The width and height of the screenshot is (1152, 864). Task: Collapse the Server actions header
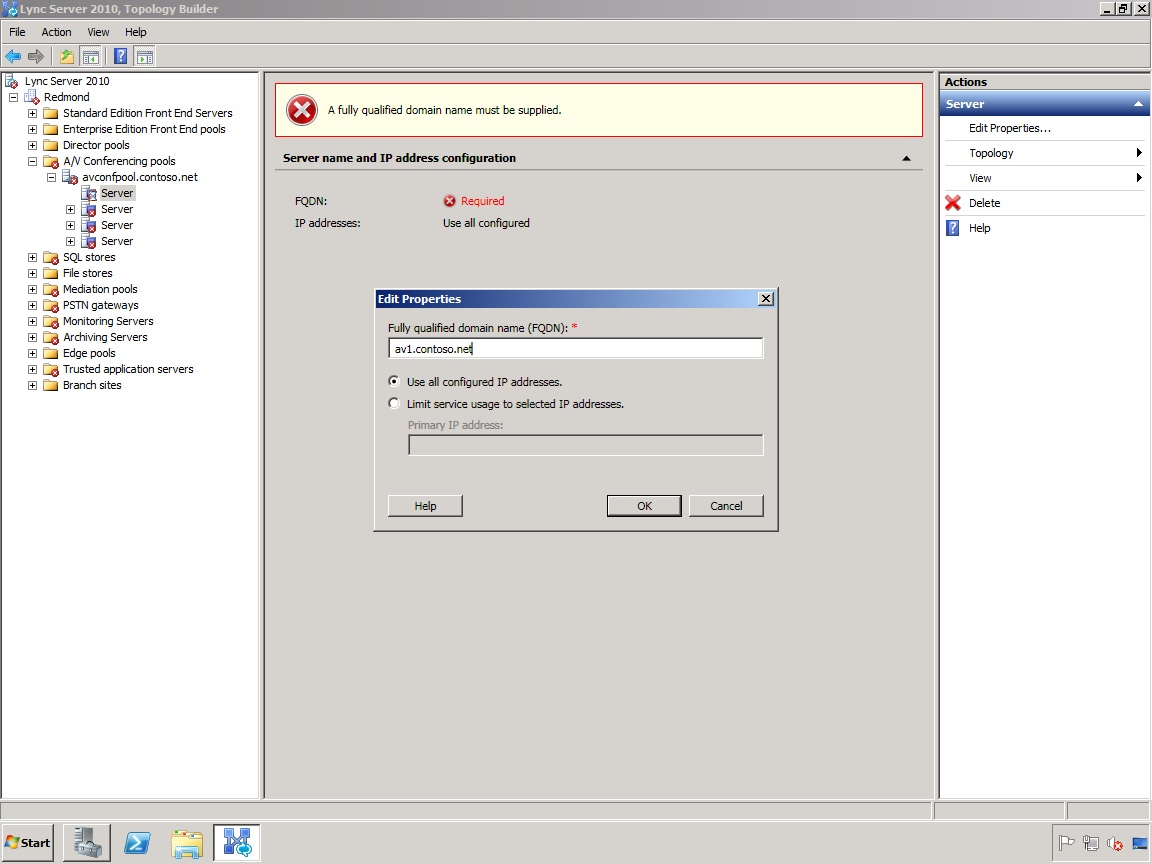[1138, 104]
